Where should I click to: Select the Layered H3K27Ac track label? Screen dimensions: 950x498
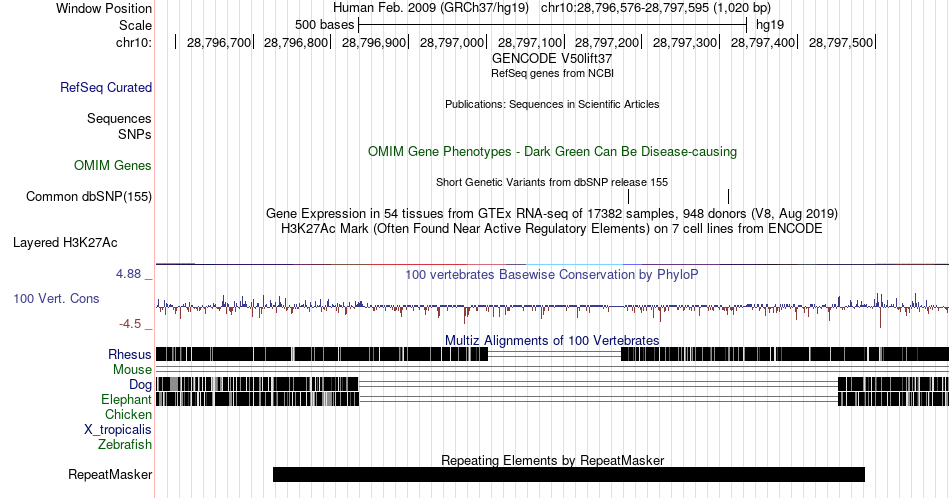point(65,242)
